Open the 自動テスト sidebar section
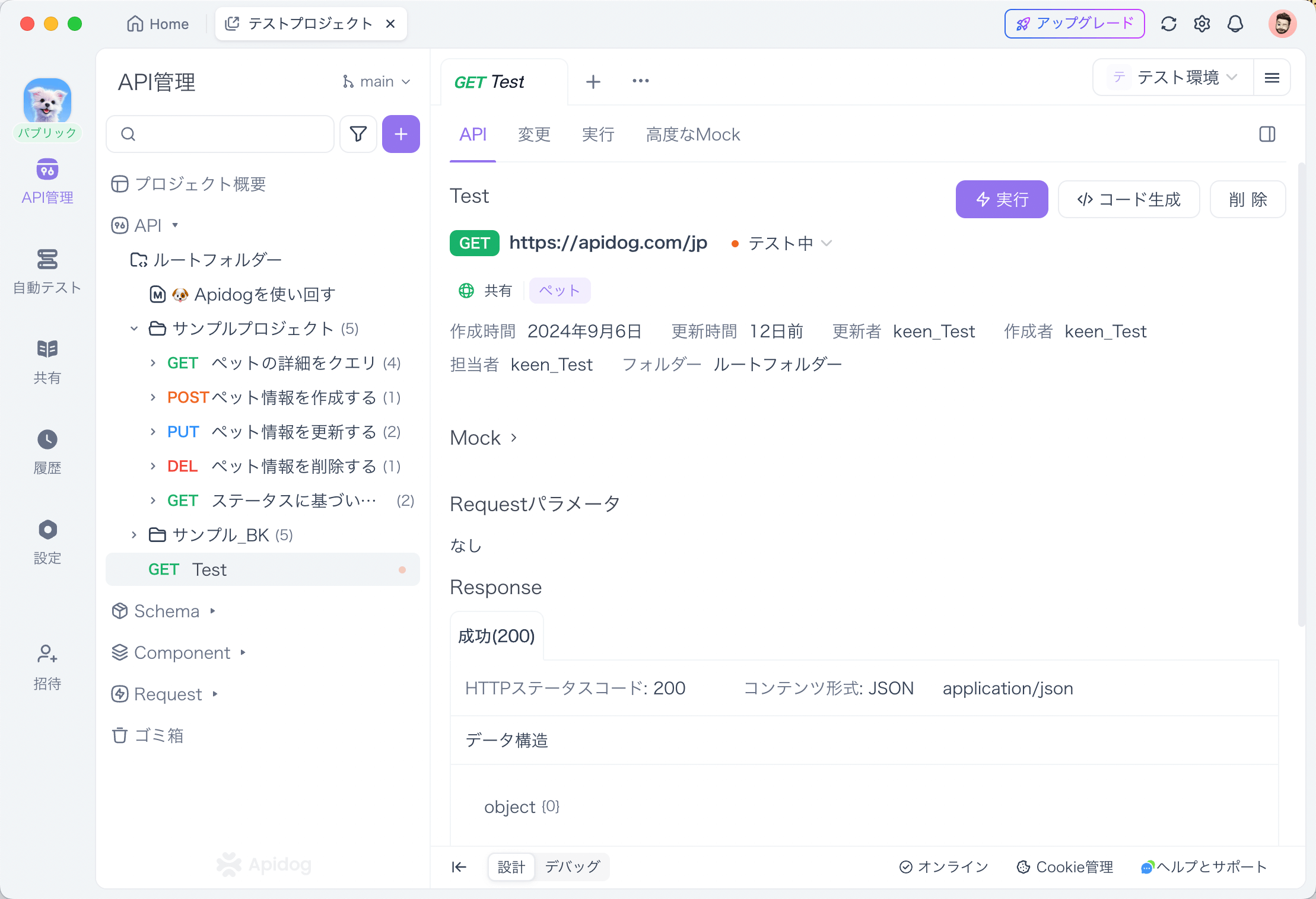Screen dimensions: 1316x899 point(47,272)
